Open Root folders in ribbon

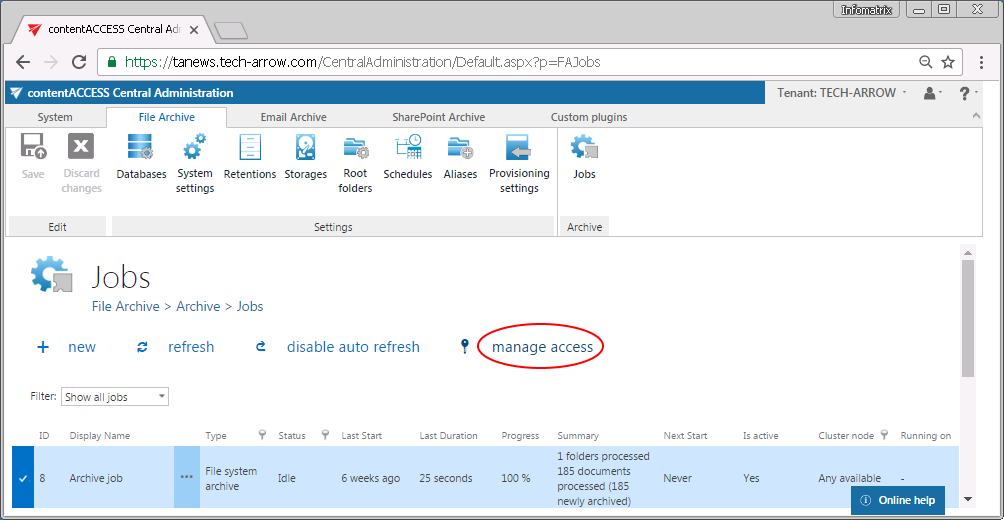pyautogui.click(x=355, y=164)
